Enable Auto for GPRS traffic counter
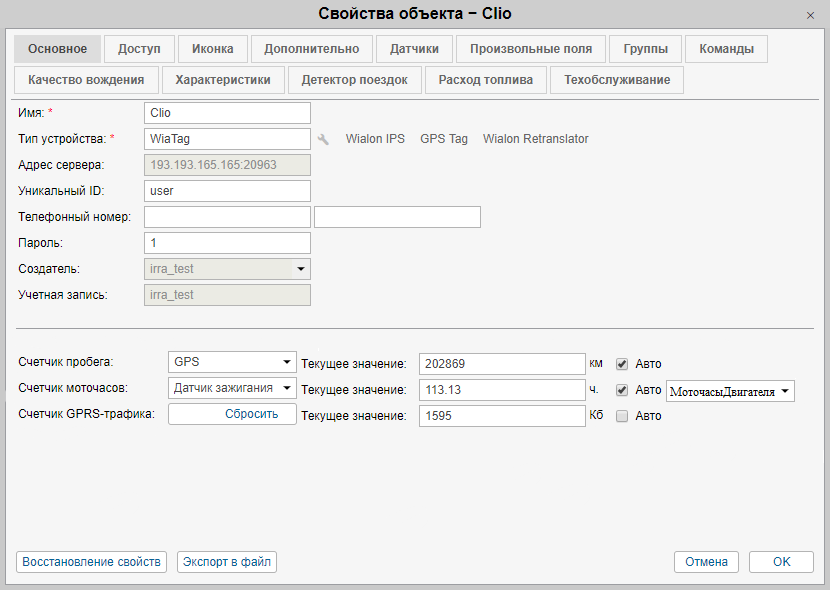 [622, 416]
